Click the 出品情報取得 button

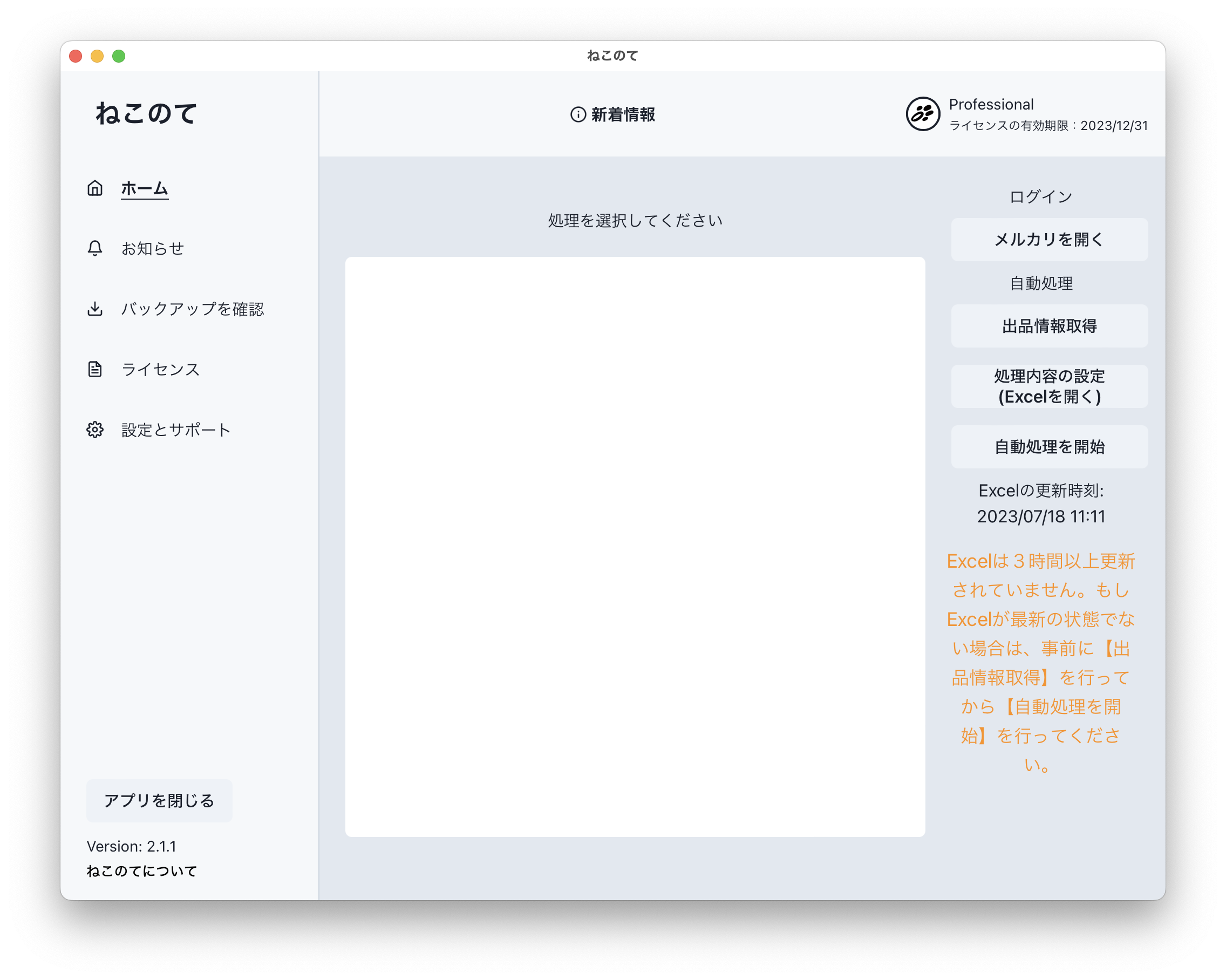(x=1049, y=326)
